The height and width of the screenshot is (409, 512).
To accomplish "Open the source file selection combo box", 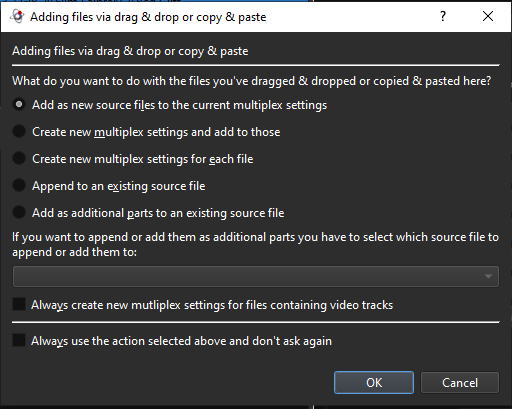I will (x=256, y=276).
